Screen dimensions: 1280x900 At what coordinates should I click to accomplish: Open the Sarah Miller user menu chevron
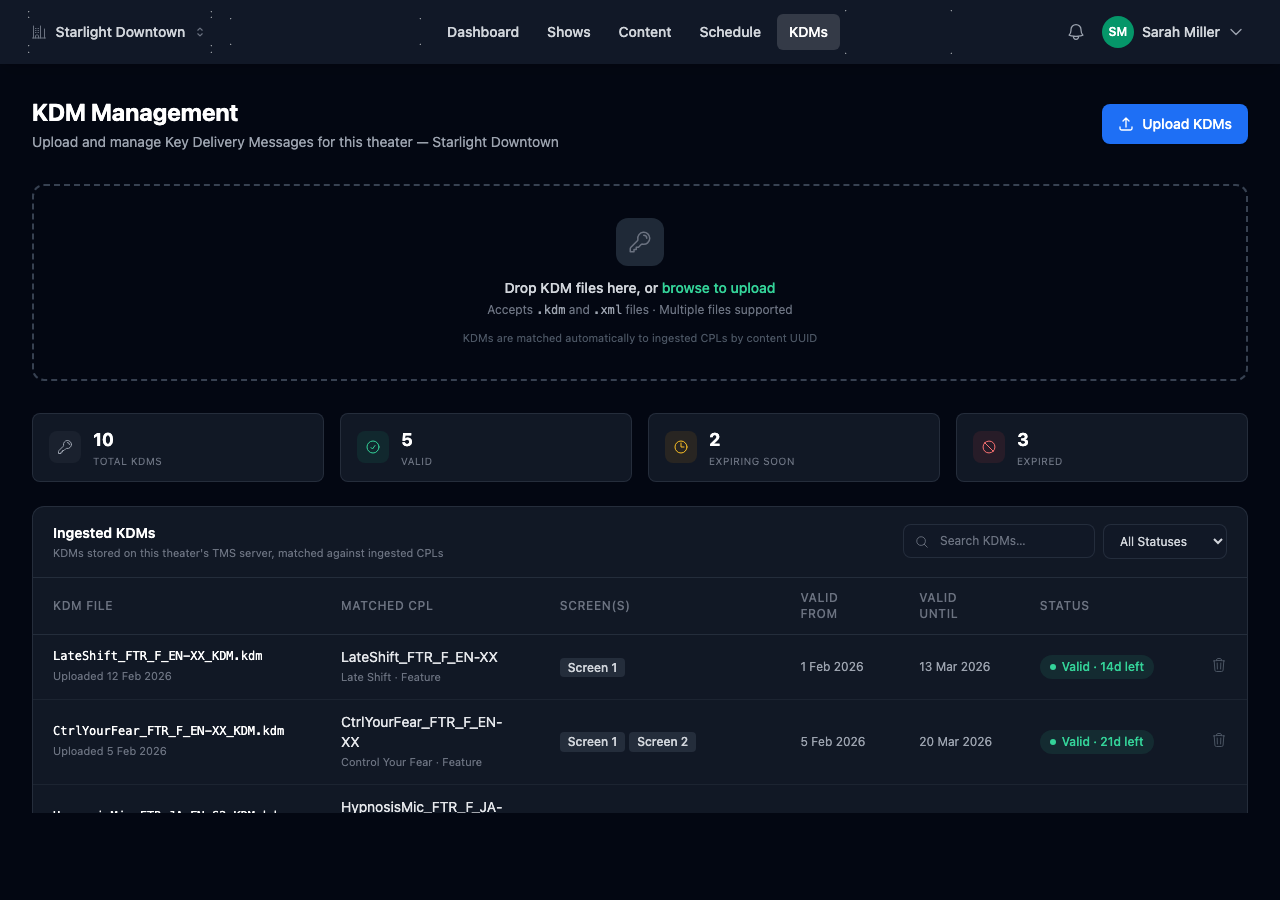[1236, 32]
